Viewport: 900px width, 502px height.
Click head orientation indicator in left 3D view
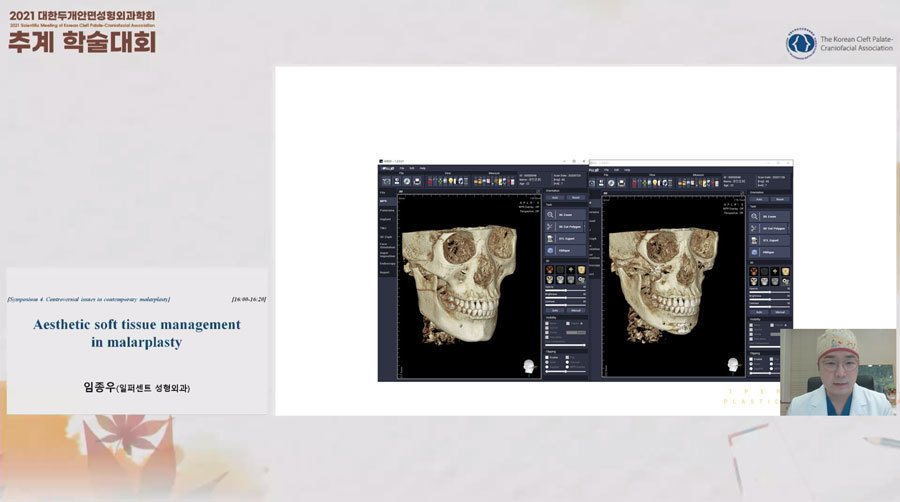coord(528,365)
